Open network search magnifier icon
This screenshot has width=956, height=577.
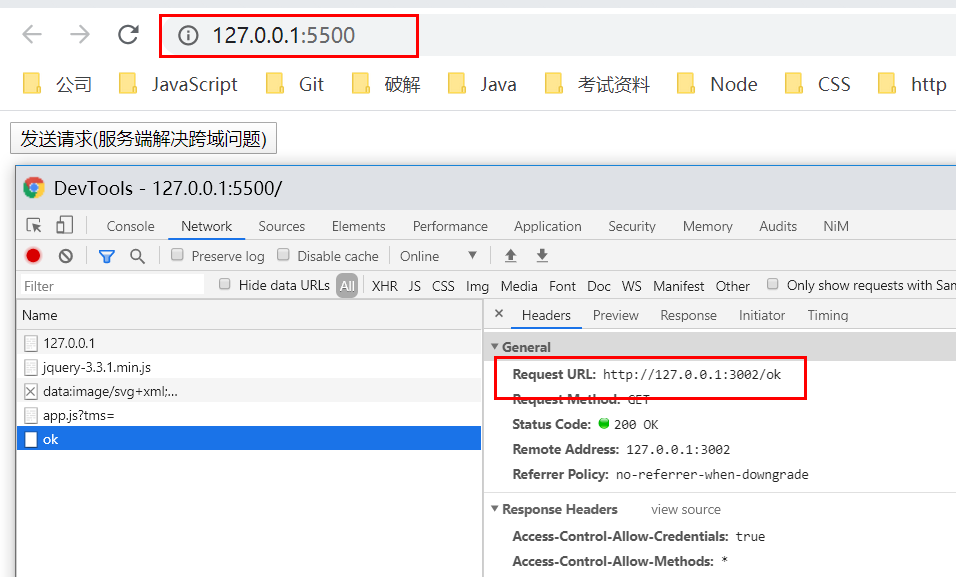coord(138,256)
